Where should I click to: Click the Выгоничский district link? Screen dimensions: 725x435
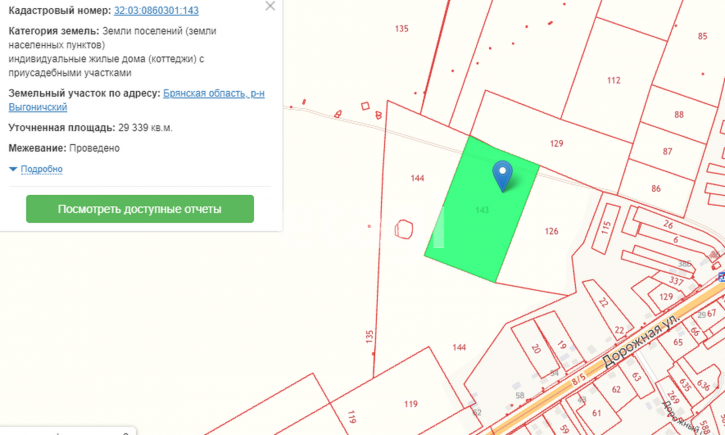tap(38, 107)
